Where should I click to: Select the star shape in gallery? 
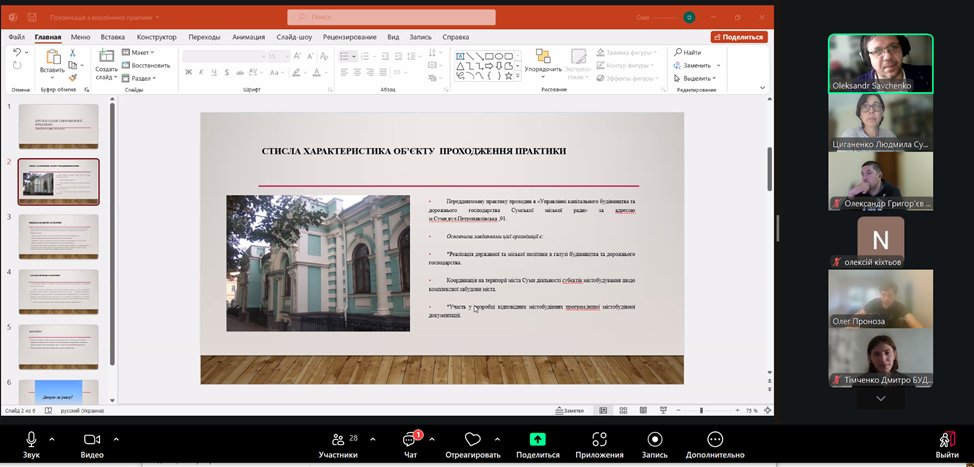(508, 76)
